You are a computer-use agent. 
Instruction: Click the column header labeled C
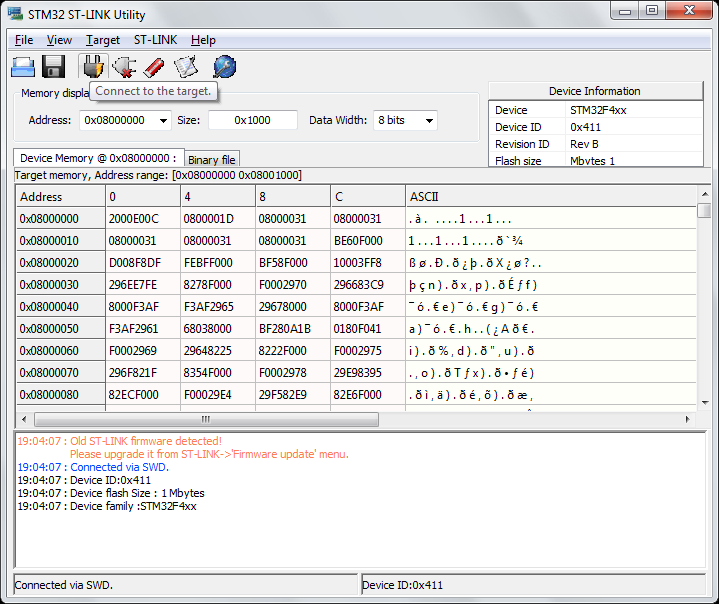(368, 197)
